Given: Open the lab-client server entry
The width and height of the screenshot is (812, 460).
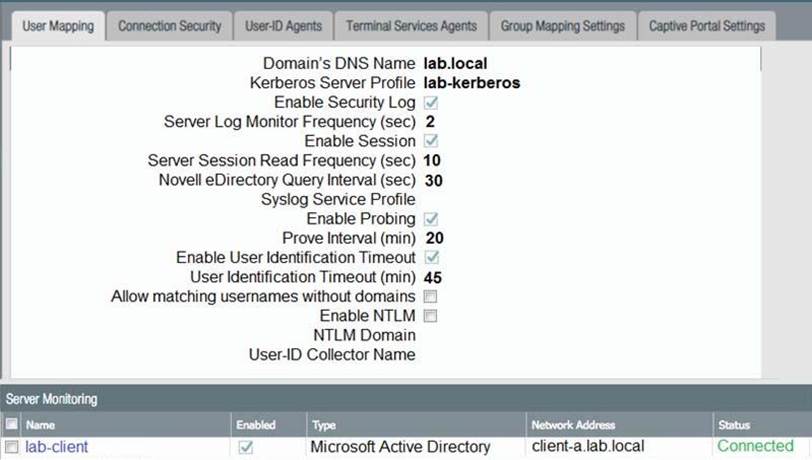Looking at the screenshot, I should (x=56, y=447).
